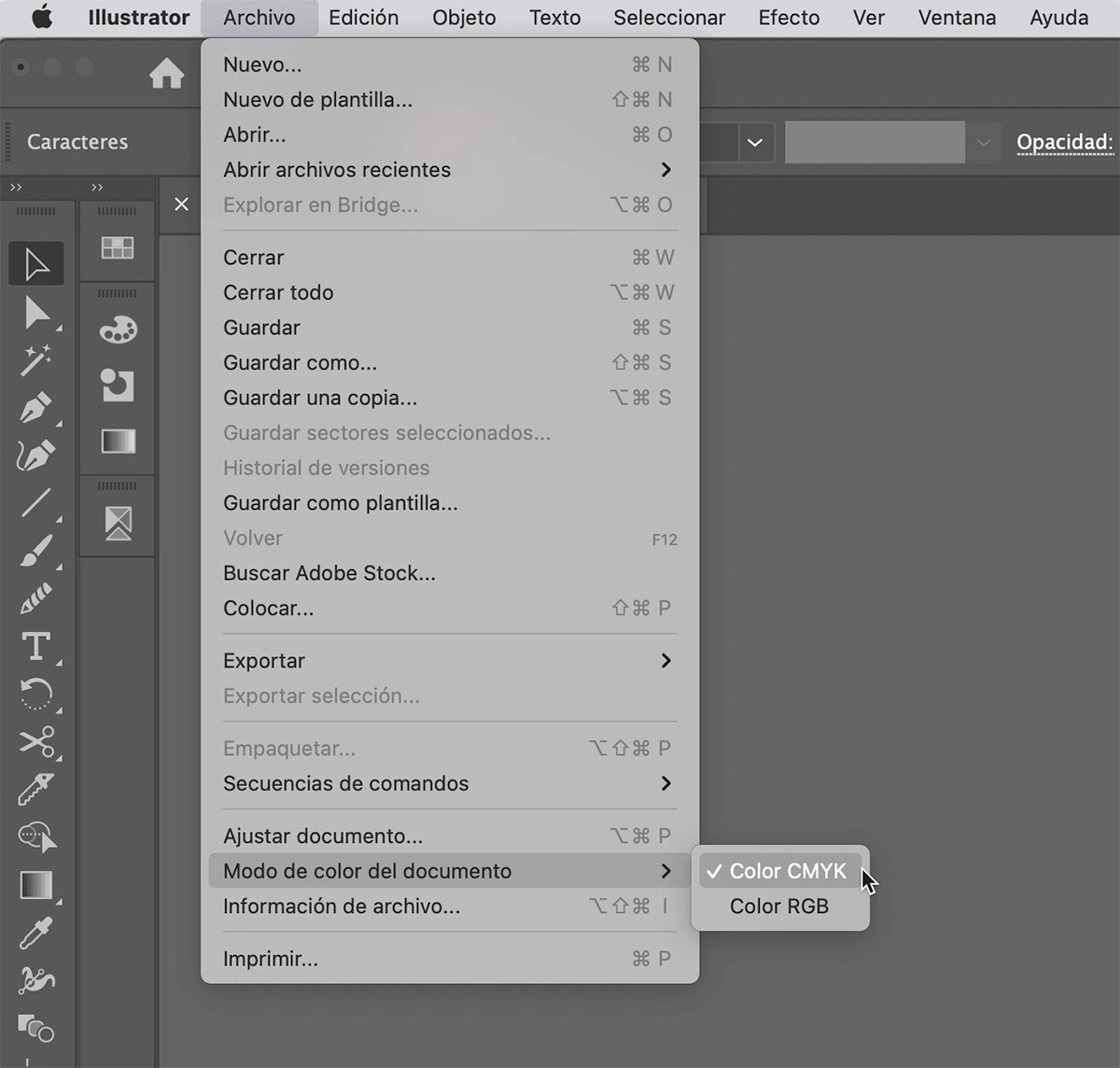Choose Nuevo... from the menu
1120x1068 pixels.
[450, 64]
